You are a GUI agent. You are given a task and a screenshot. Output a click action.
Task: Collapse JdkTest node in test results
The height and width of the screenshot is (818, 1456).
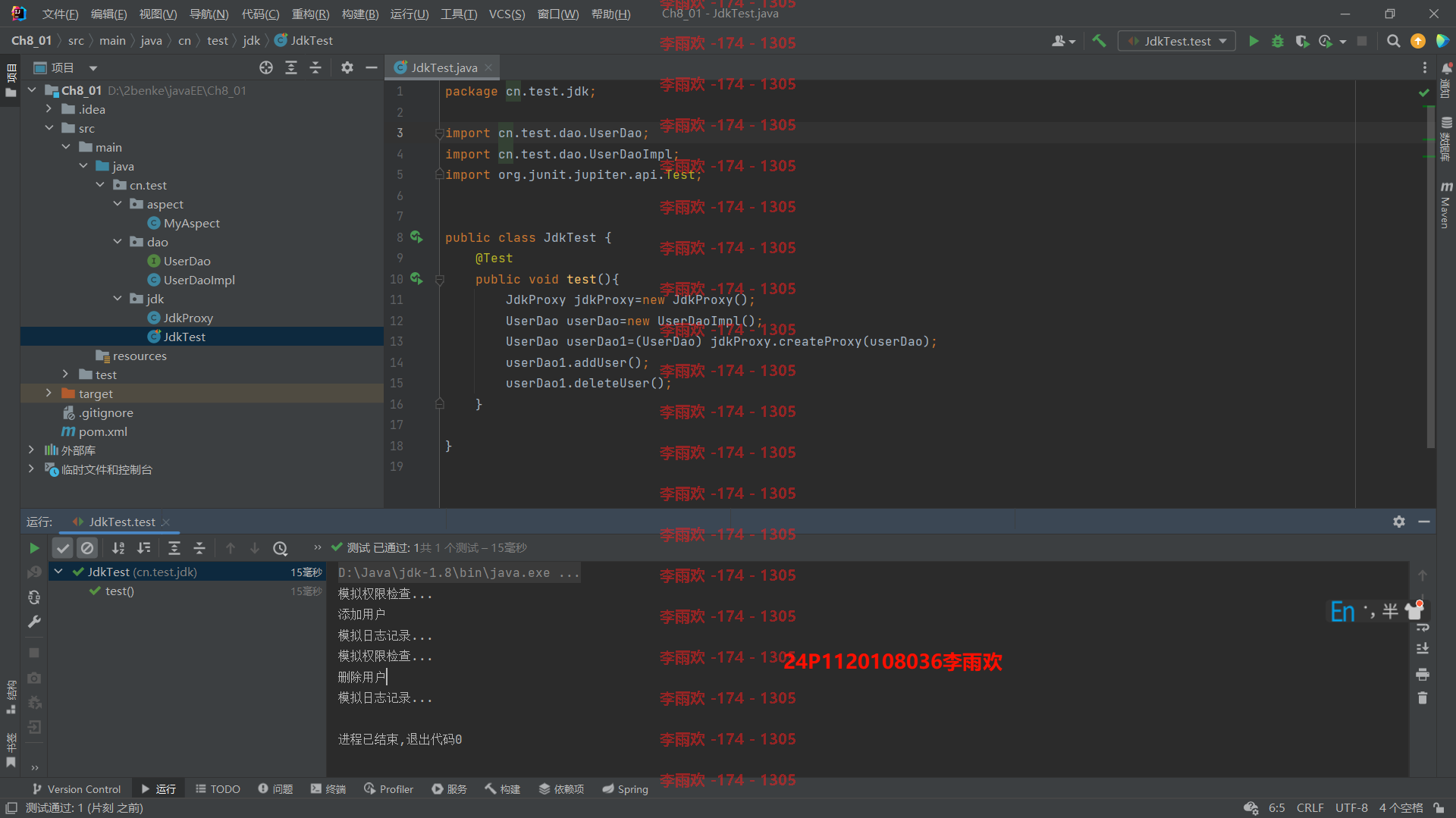[x=58, y=572]
